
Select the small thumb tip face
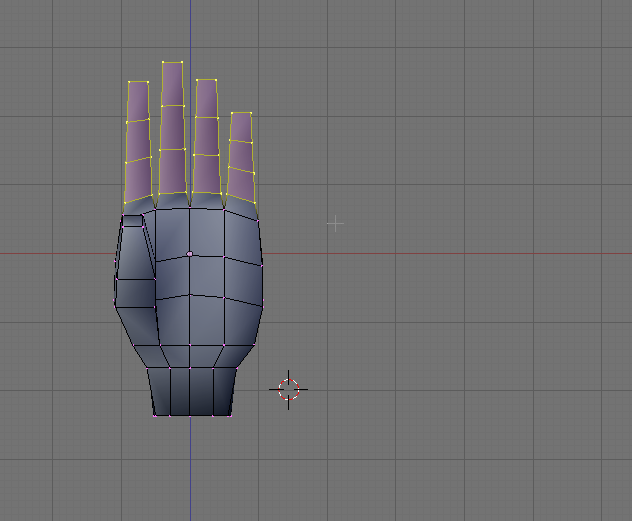(x=133, y=221)
